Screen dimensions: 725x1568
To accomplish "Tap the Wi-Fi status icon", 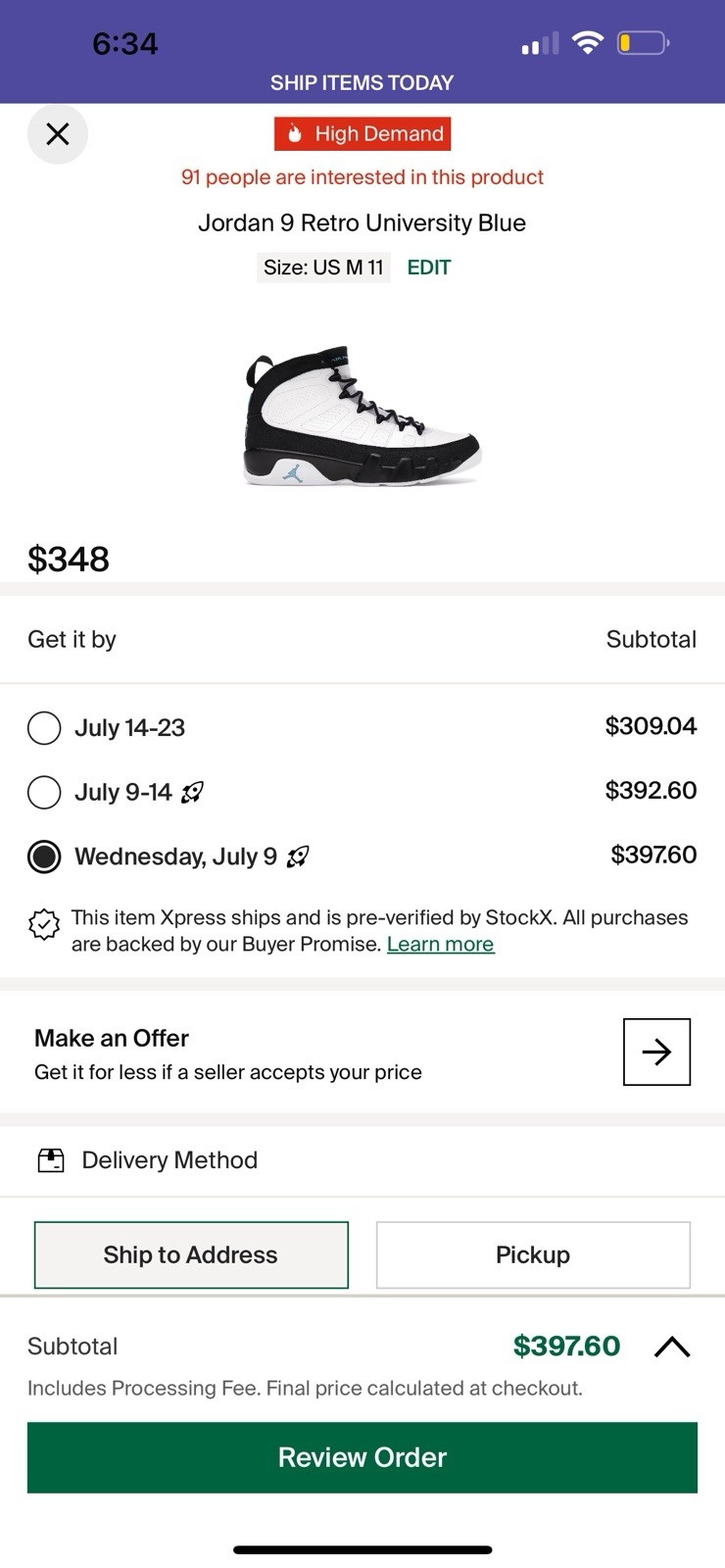I will click(x=587, y=43).
